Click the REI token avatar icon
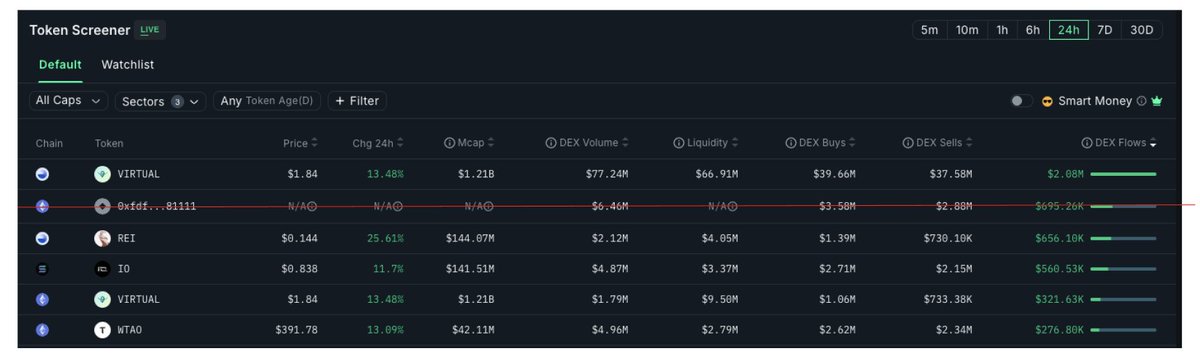This screenshot has height=360, width=1200. (x=102, y=238)
